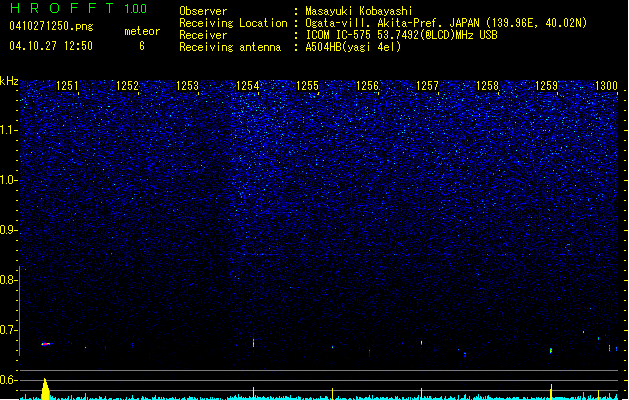
Task: Click the meteor count value 6
Action: coord(142,46)
